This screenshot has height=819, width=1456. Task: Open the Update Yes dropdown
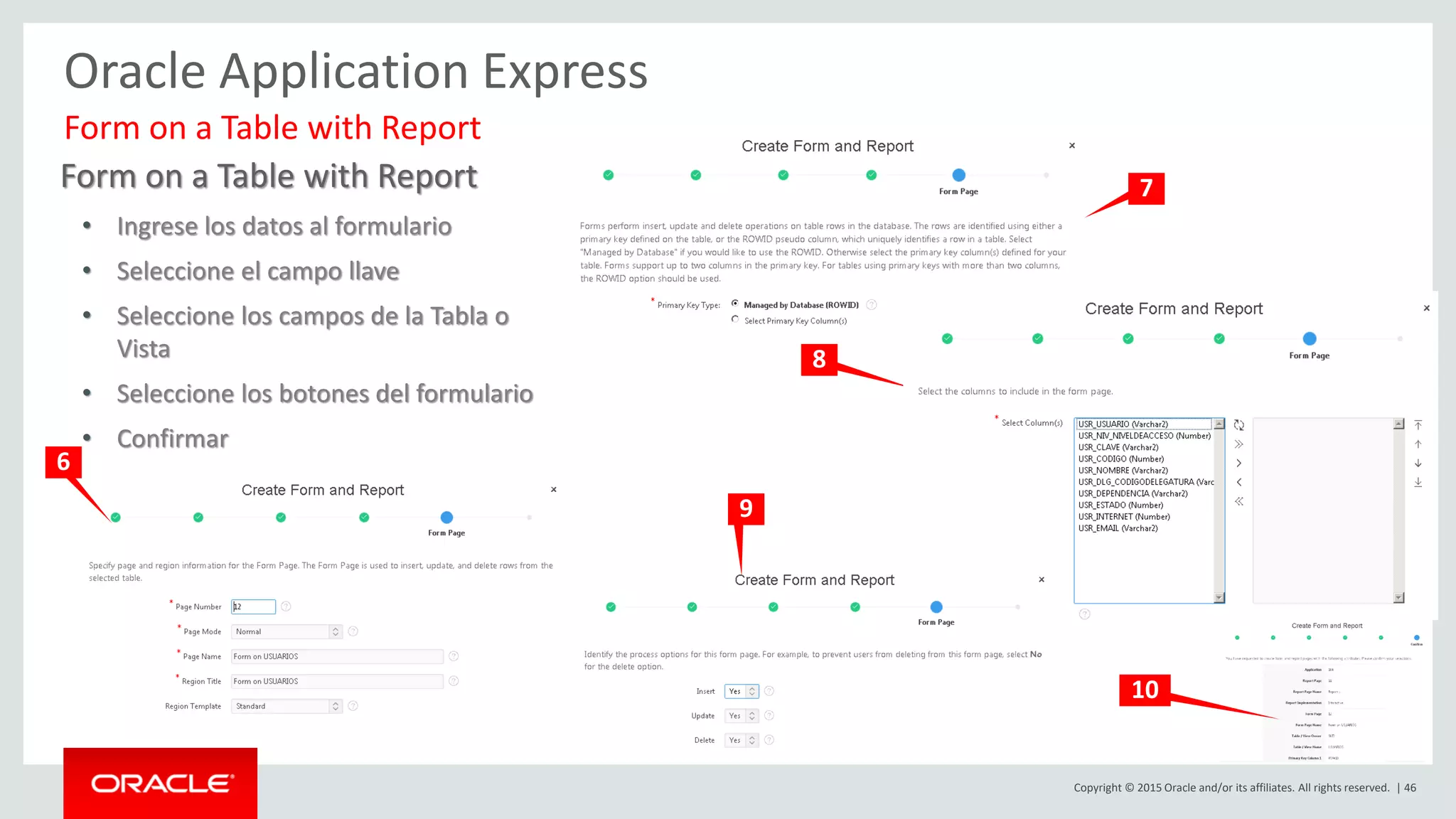click(x=742, y=716)
